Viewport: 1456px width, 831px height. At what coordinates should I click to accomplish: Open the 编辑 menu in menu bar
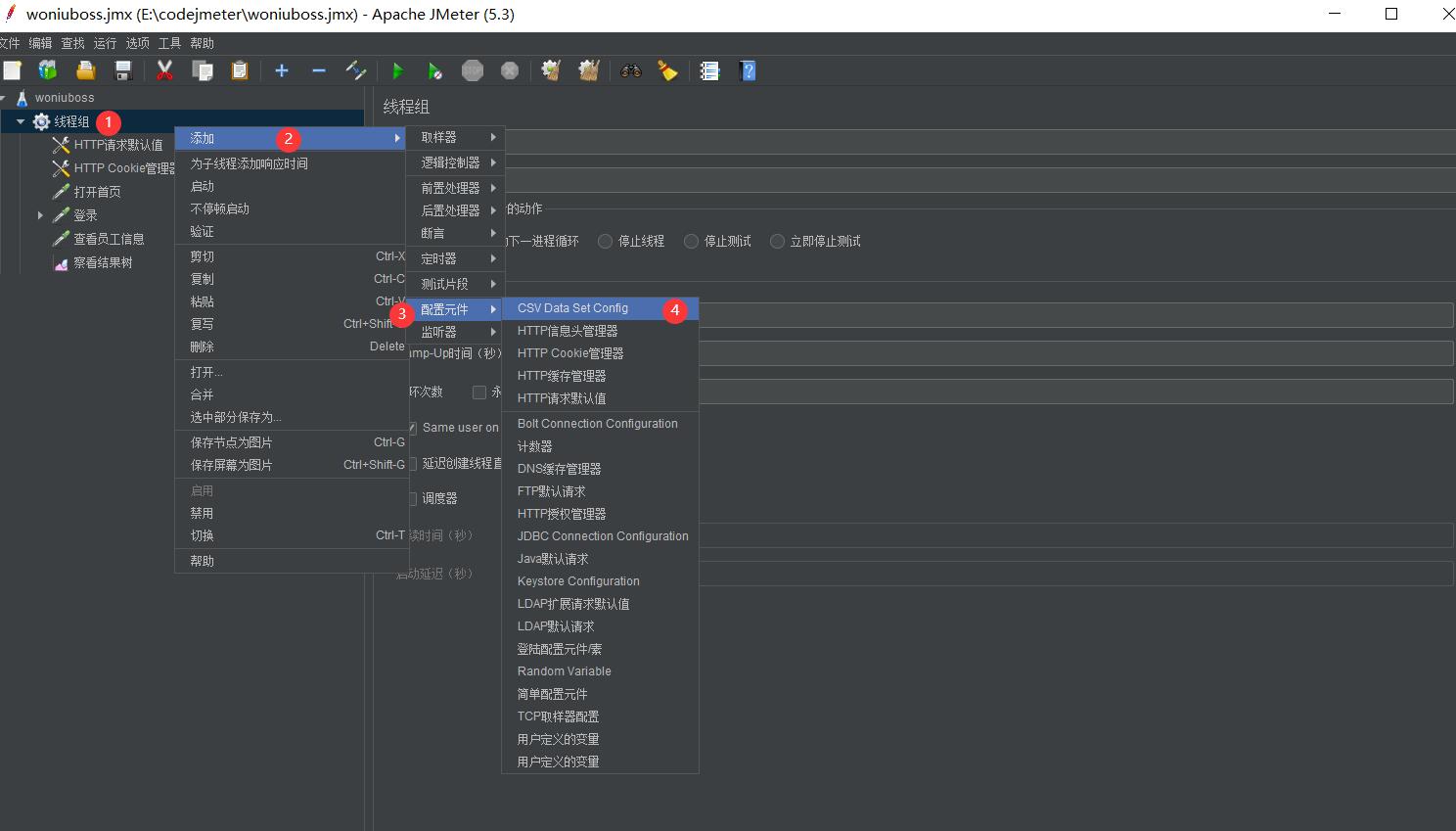pos(40,43)
